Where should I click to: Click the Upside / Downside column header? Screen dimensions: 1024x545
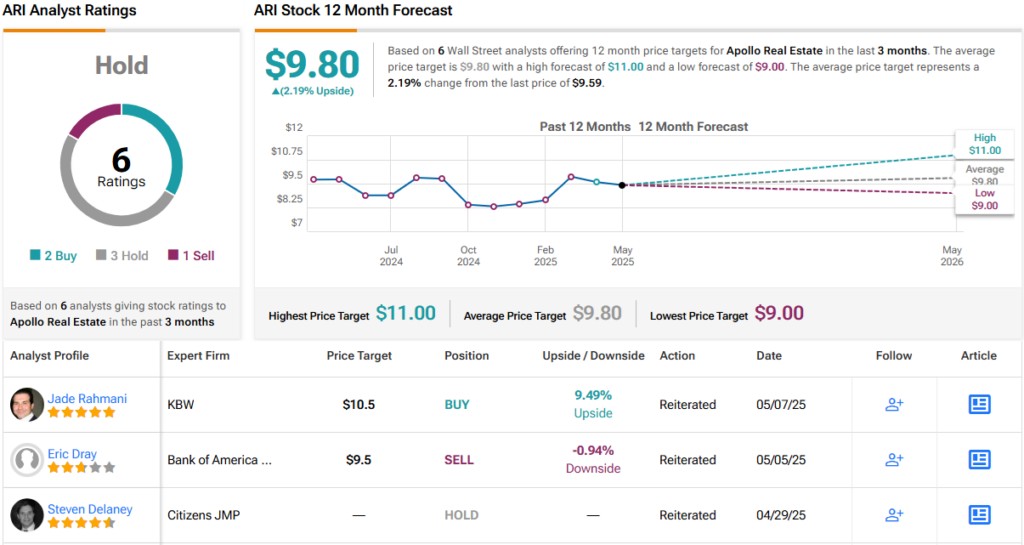[593, 355]
